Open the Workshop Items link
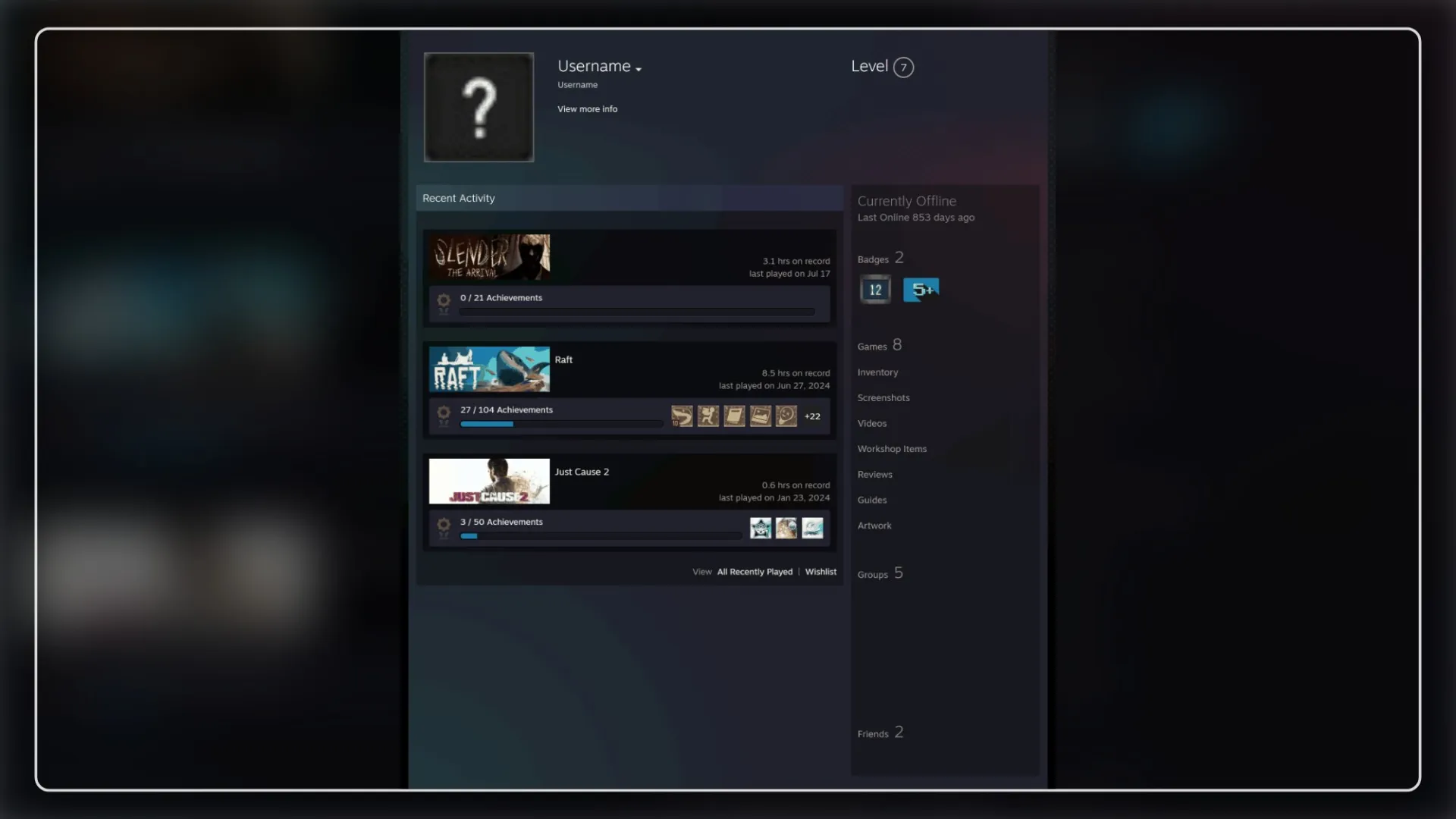The image size is (1456, 819). click(x=892, y=449)
